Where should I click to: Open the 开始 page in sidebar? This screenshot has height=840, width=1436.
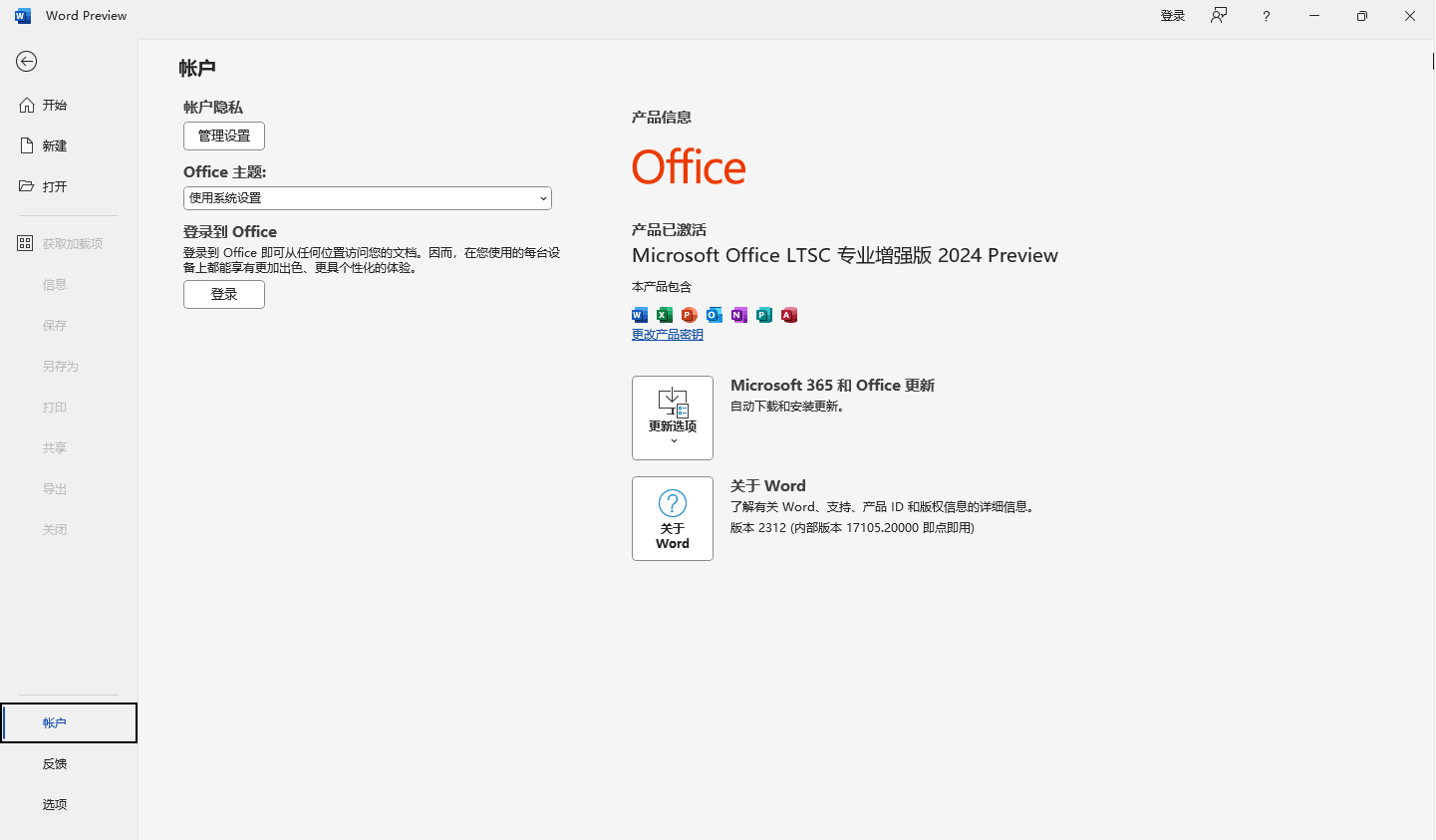tap(55, 105)
